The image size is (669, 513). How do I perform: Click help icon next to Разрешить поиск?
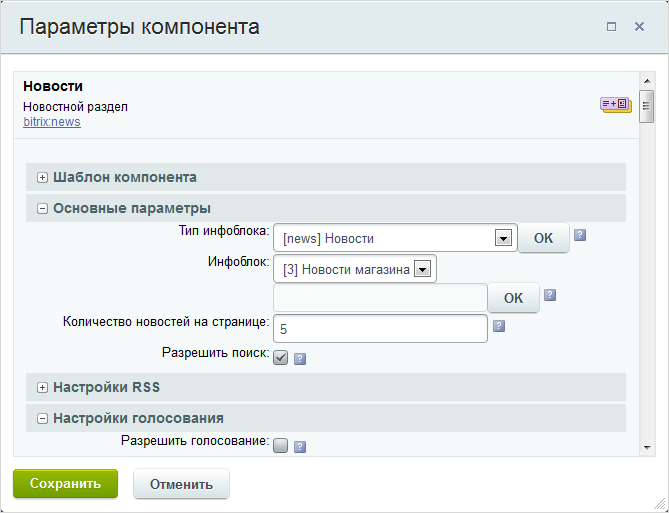pos(299,358)
